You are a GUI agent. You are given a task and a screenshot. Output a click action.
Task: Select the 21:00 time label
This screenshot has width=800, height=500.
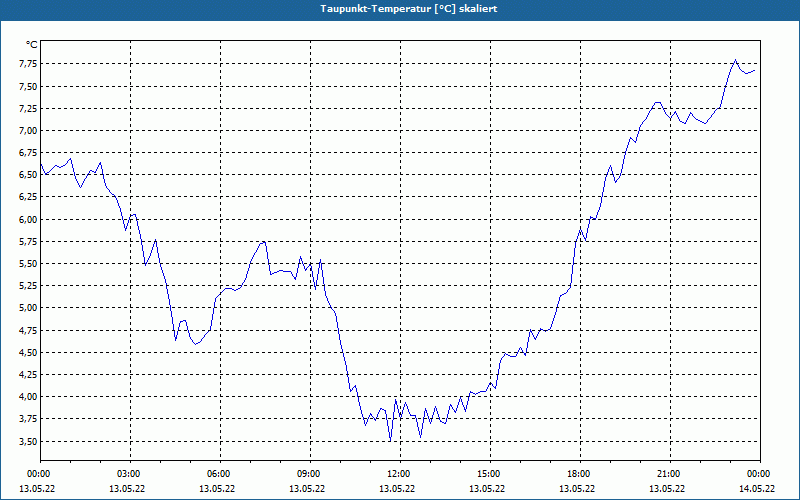tap(670, 474)
